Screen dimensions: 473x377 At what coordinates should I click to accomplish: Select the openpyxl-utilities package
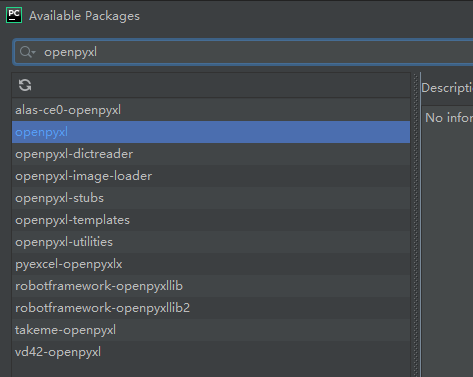pos(211,242)
